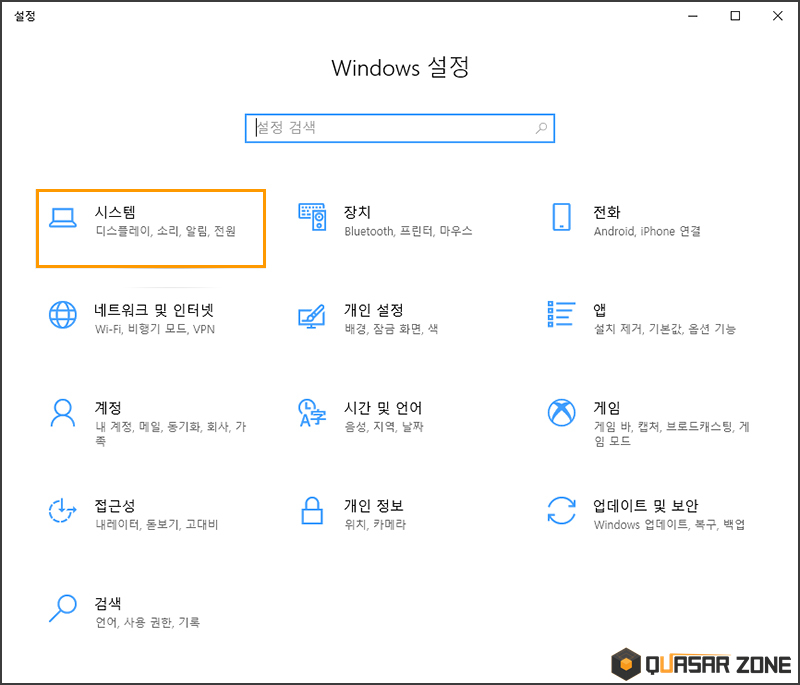Open the 게임 Xbox icon

click(561, 412)
